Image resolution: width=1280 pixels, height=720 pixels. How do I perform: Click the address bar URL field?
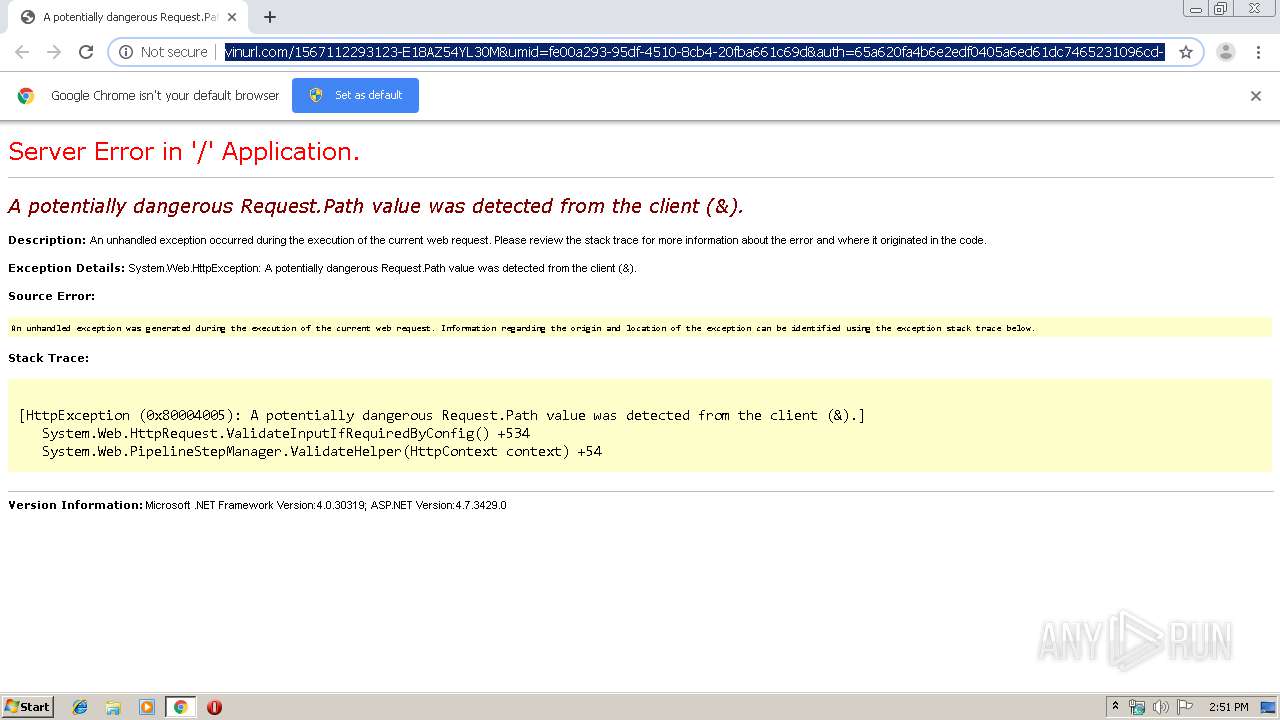tap(694, 52)
